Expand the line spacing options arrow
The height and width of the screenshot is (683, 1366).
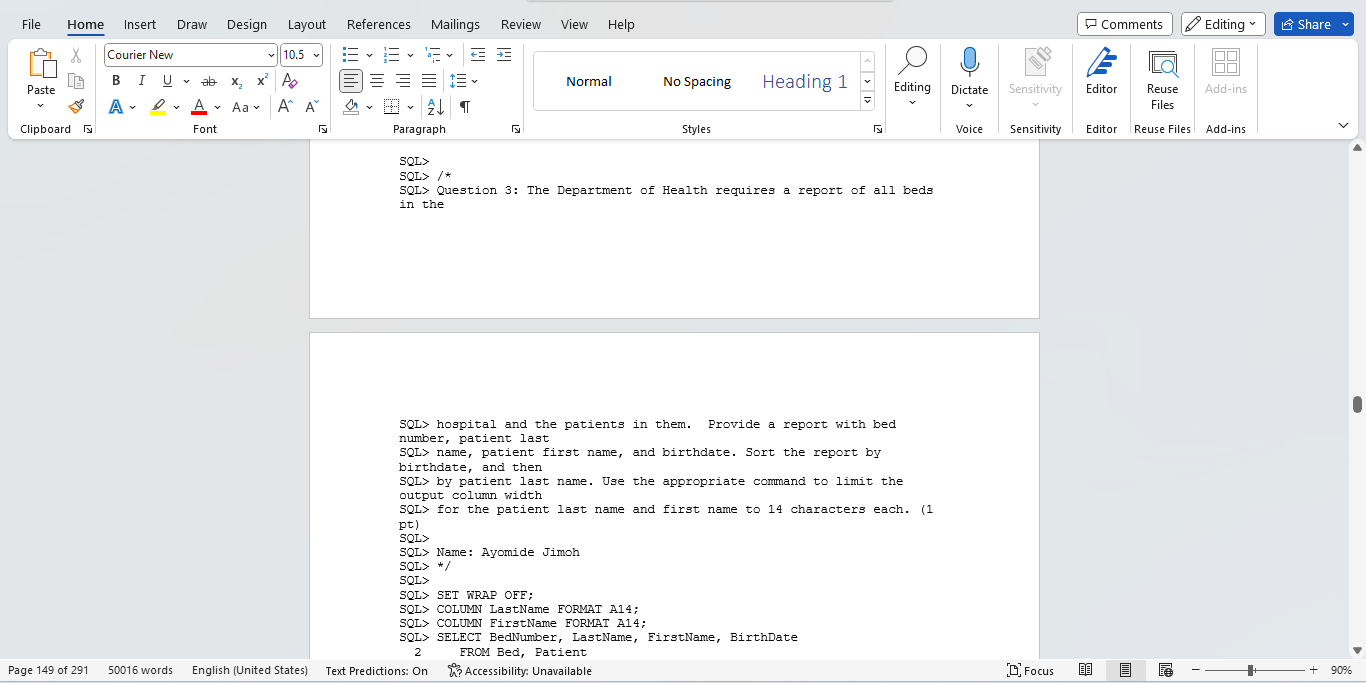click(475, 81)
